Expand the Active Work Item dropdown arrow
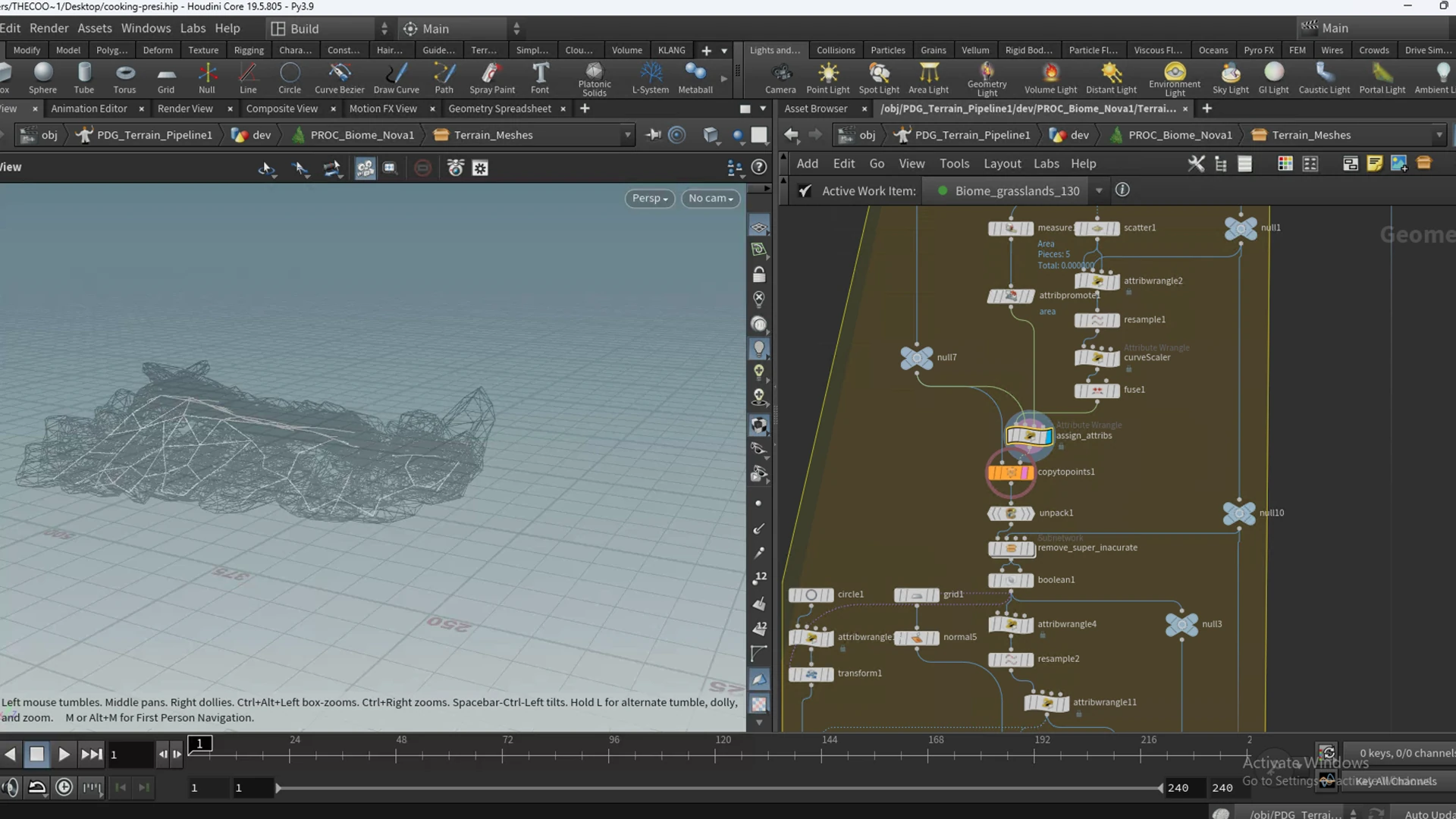The image size is (1456, 819). pyautogui.click(x=1099, y=191)
